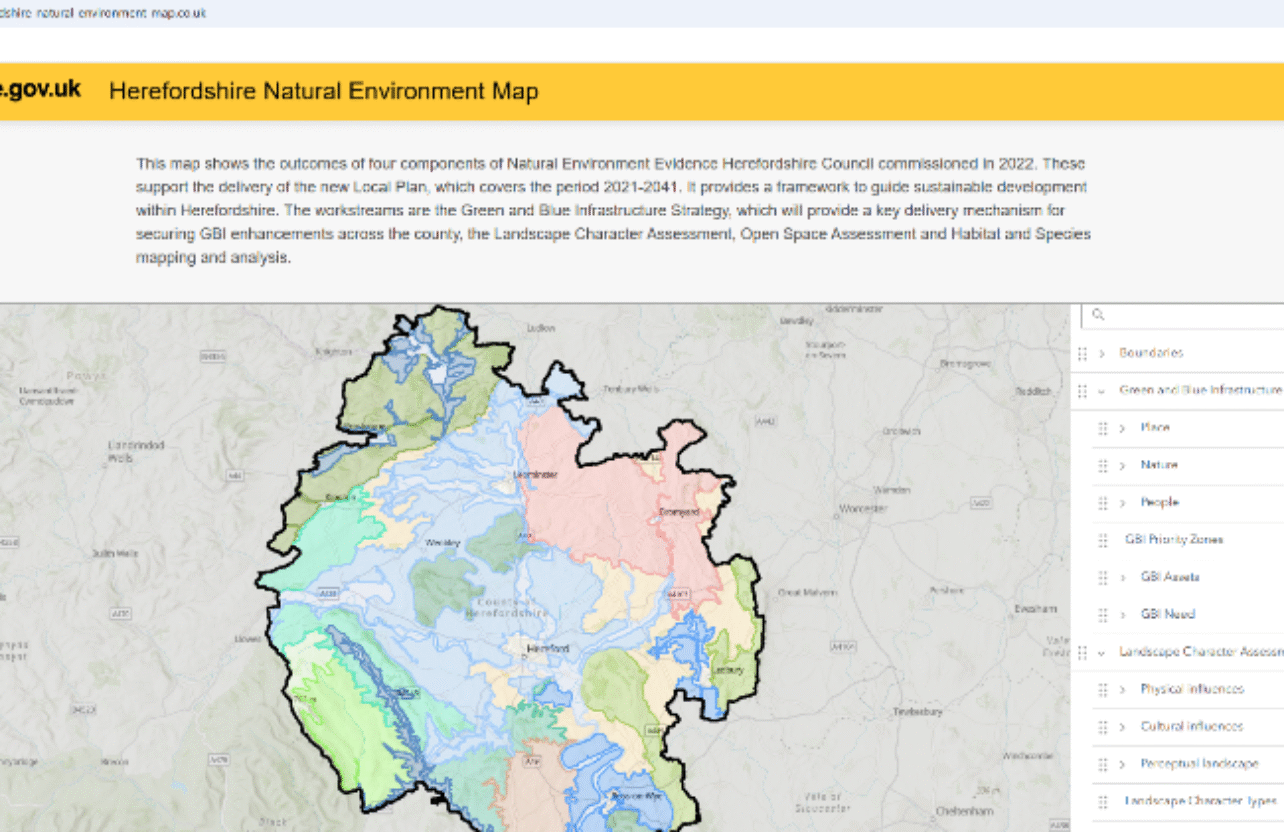Click the Physical influences drag handle
The height and width of the screenshot is (832, 1284).
click(1103, 690)
